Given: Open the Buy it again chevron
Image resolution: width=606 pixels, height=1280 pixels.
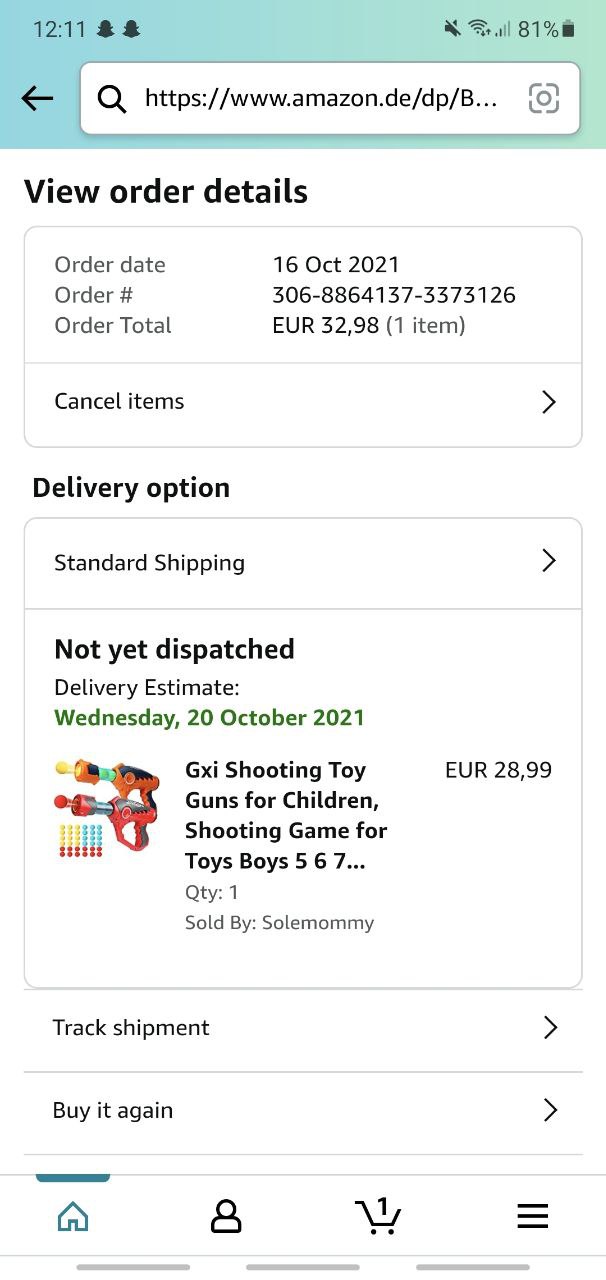Looking at the screenshot, I should click(x=549, y=1110).
